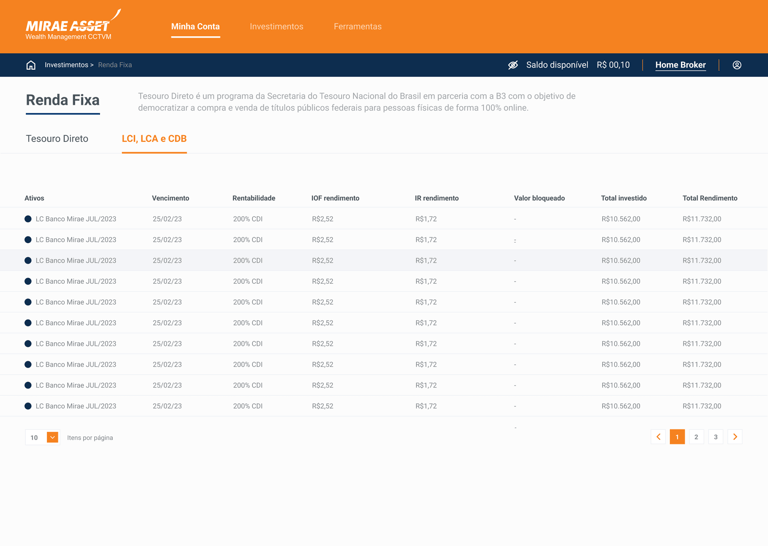Click Investimentos in the breadcrumb
768x546 pixels.
click(x=66, y=65)
